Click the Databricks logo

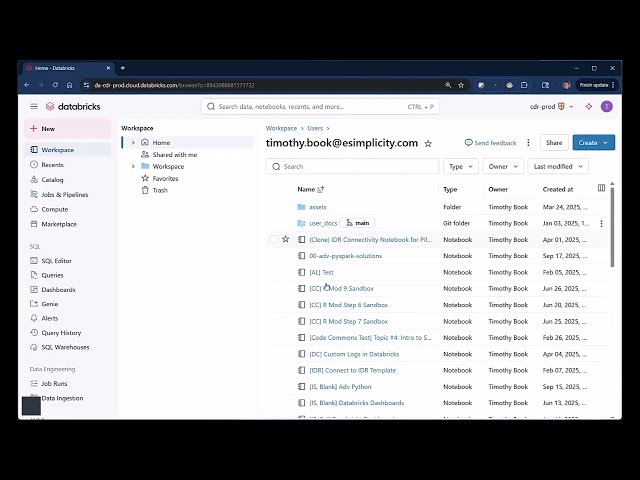pyautogui.click(x=73, y=107)
